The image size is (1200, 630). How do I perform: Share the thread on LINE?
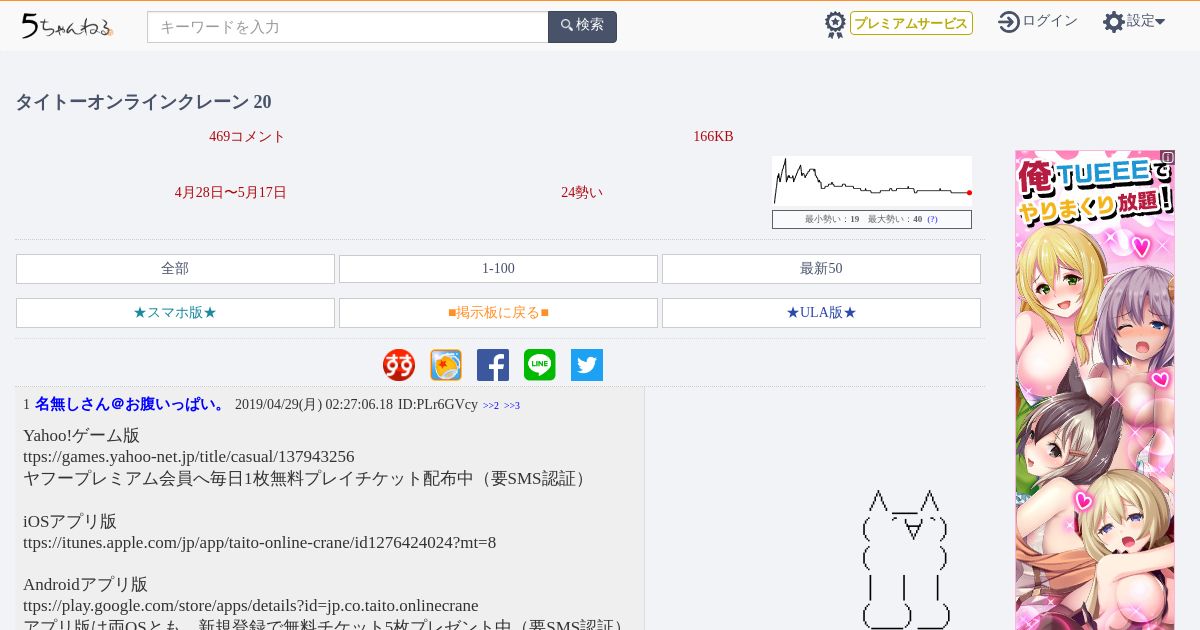click(x=540, y=365)
